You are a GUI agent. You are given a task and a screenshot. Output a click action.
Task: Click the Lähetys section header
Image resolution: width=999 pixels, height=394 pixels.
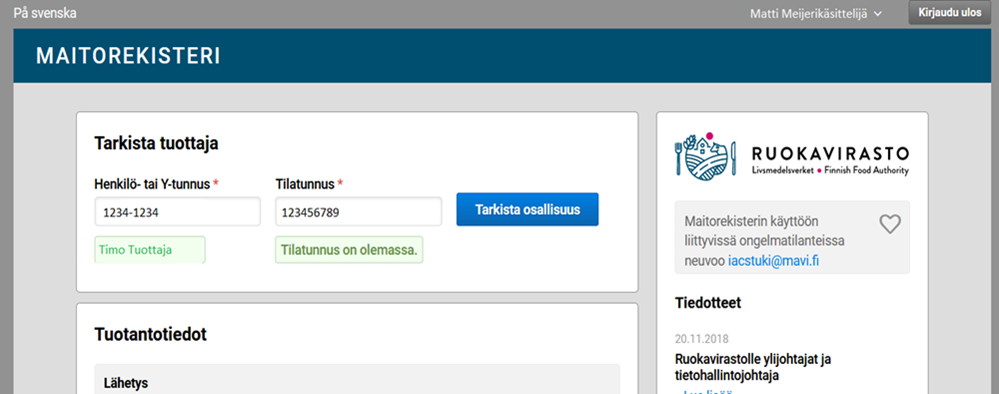[x=357, y=379]
